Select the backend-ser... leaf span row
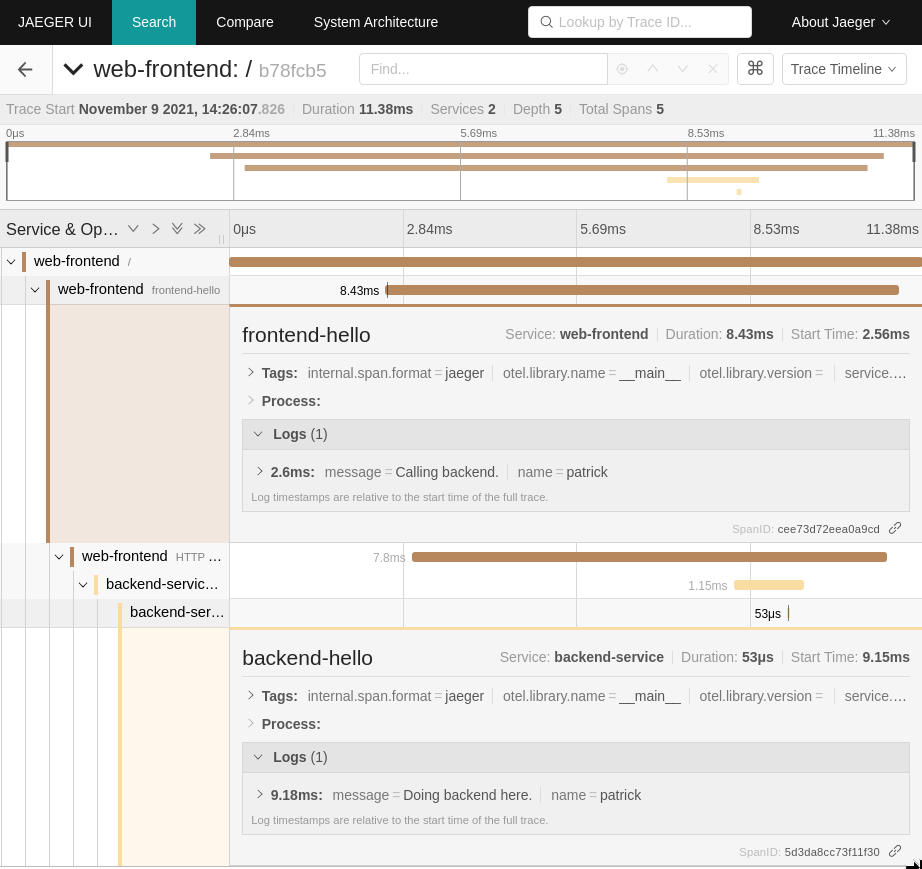Screen dimensions: 922x869 (176, 613)
